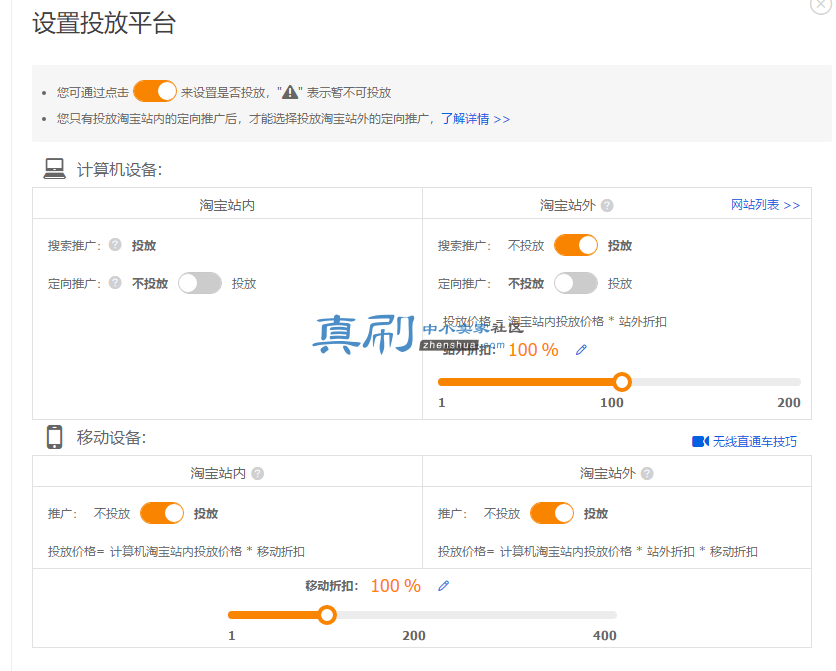Toggle computer 淘宝站外 定向推广 switch

(576, 283)
